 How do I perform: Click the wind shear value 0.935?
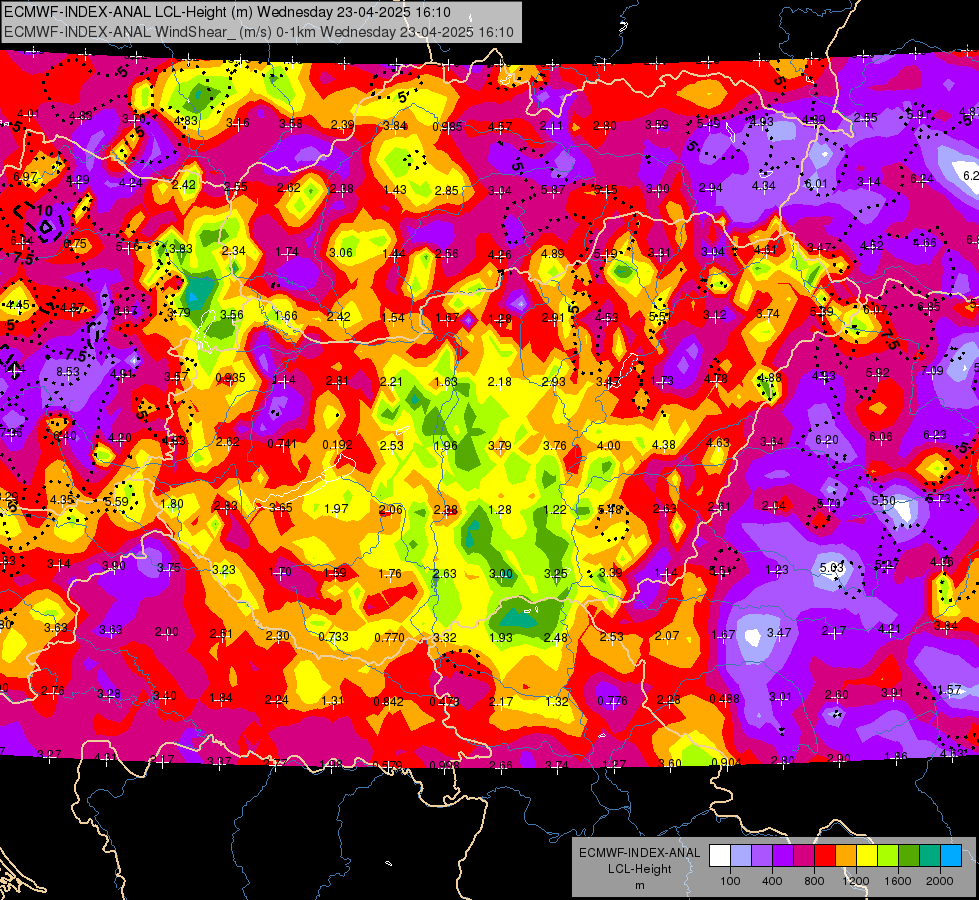[x=230, y=378]
